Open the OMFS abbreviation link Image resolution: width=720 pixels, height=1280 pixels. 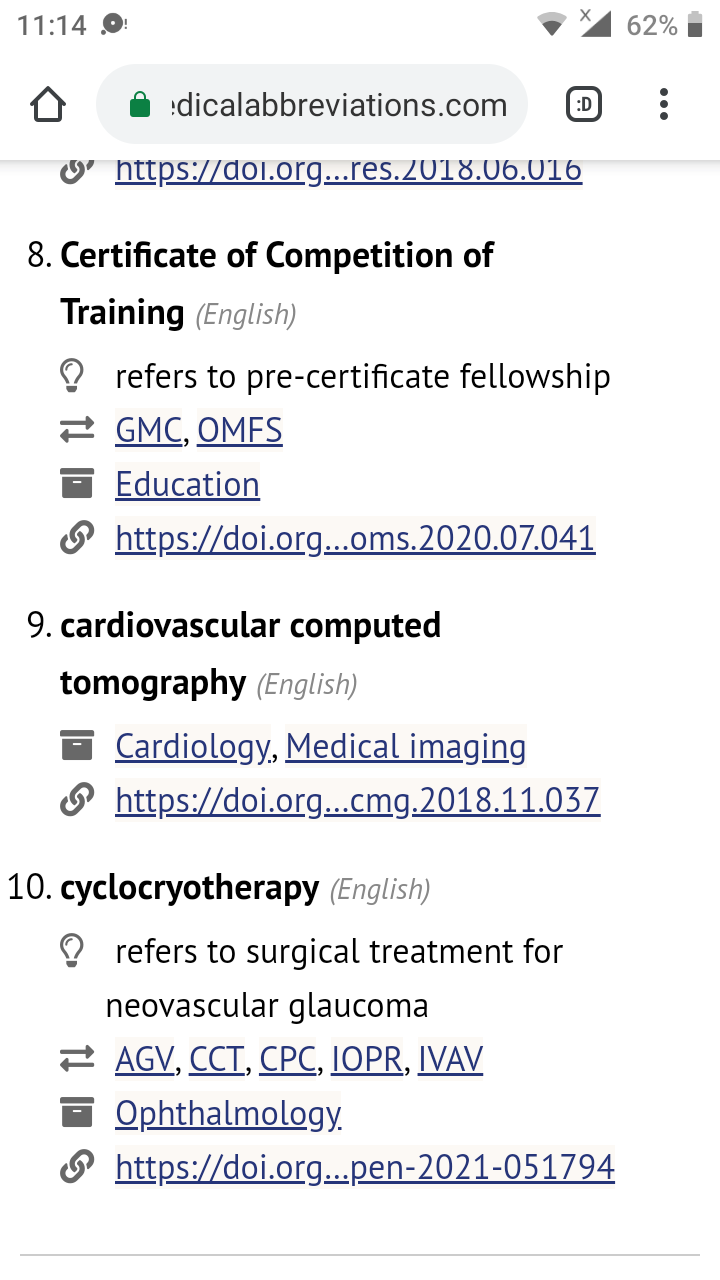coord(240,431)
